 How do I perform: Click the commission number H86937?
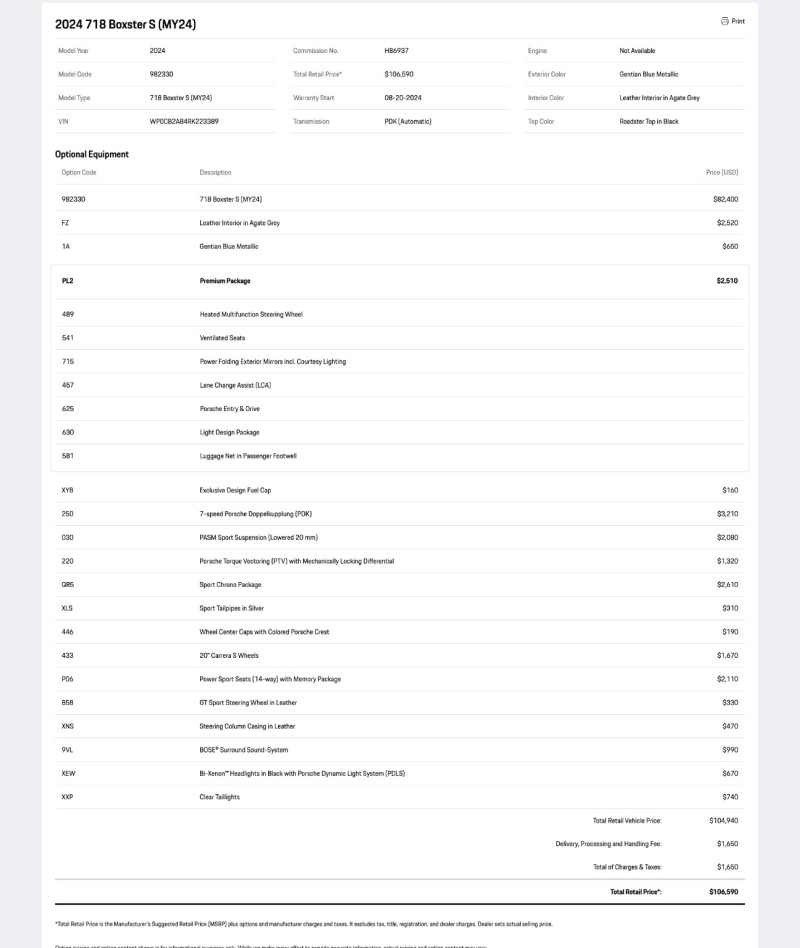click(396, 50)
